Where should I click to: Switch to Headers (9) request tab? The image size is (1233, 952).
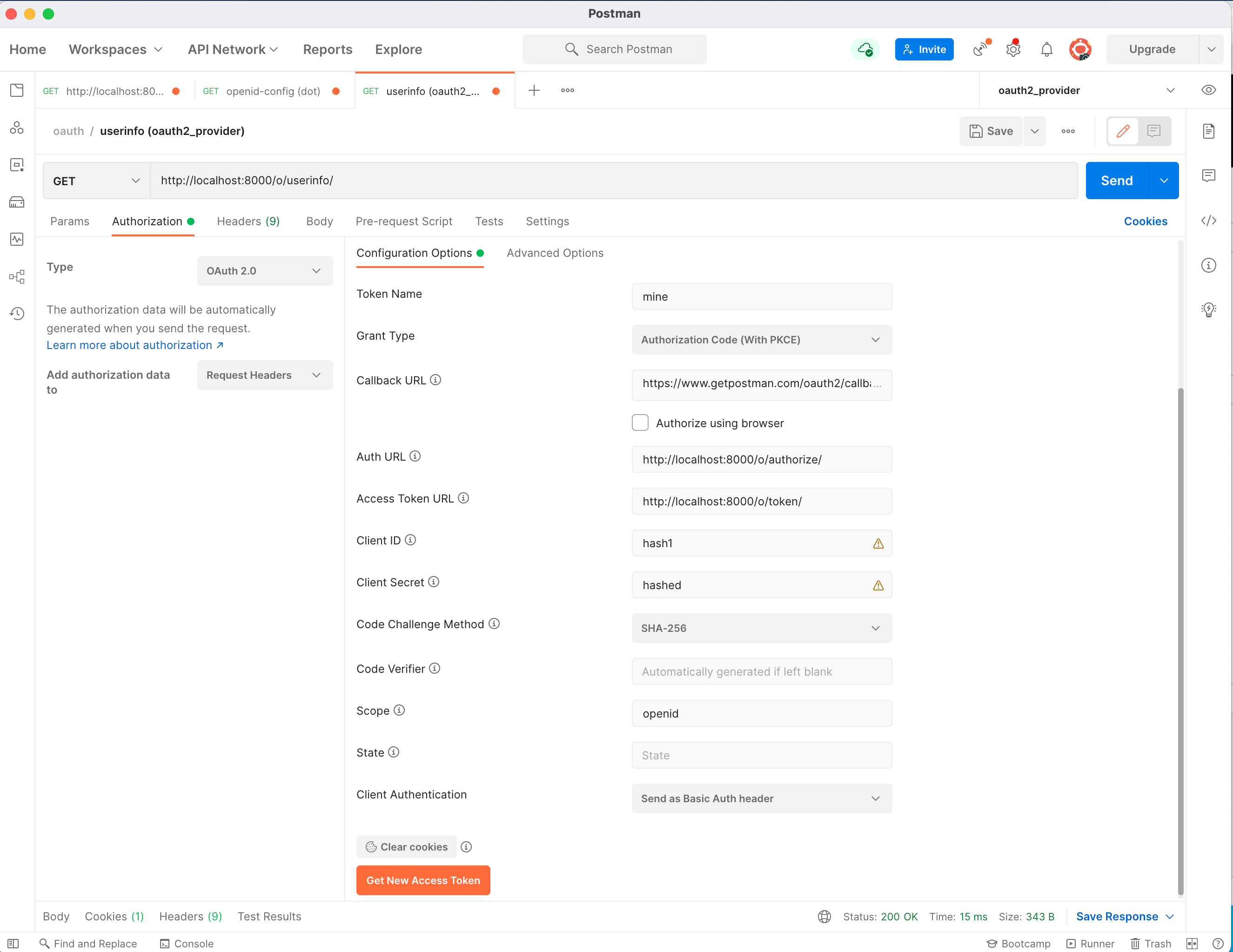tap(248, 221)
